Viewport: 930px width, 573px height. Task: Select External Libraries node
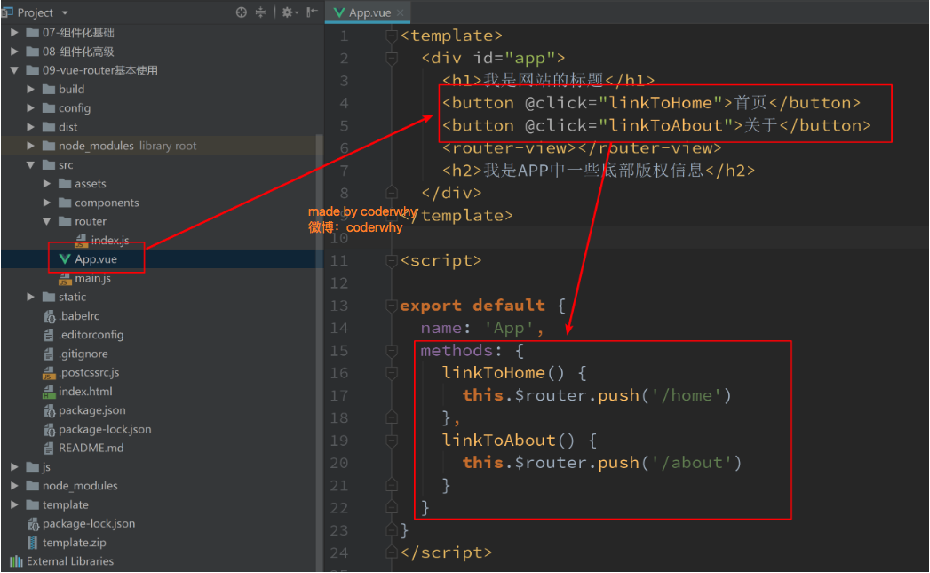pos(70,562)
